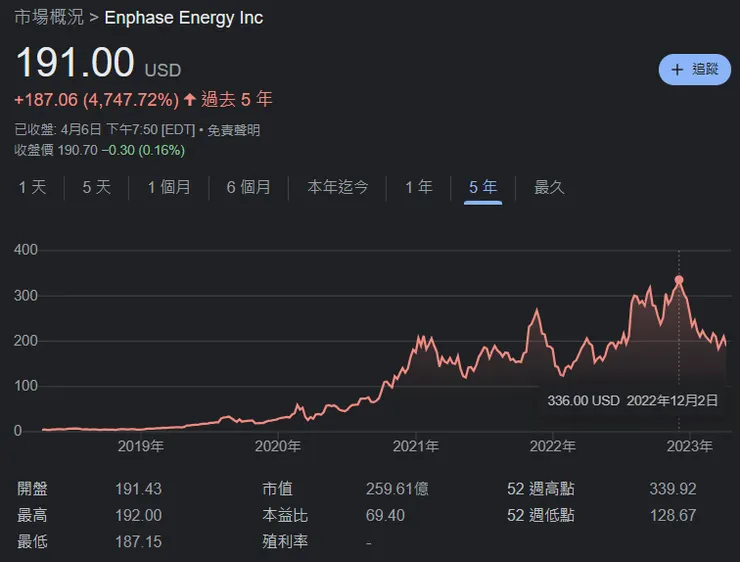The width and height of the screenshot is (740, 562).
Task: Click the 2019年 axis label
Action: tap(141, 446)
